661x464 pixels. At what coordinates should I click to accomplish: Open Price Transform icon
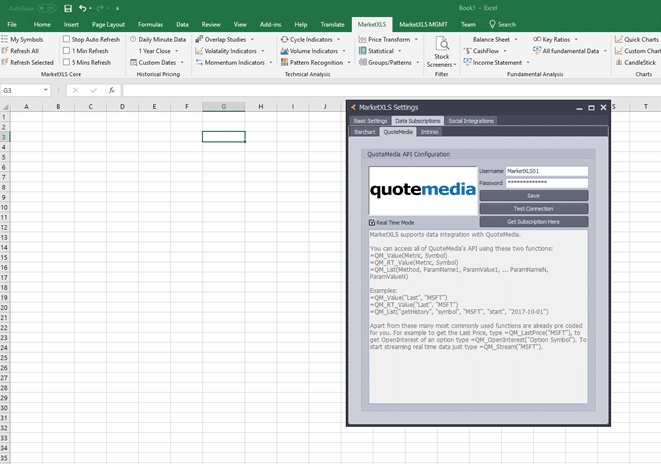tap(362, 39)
